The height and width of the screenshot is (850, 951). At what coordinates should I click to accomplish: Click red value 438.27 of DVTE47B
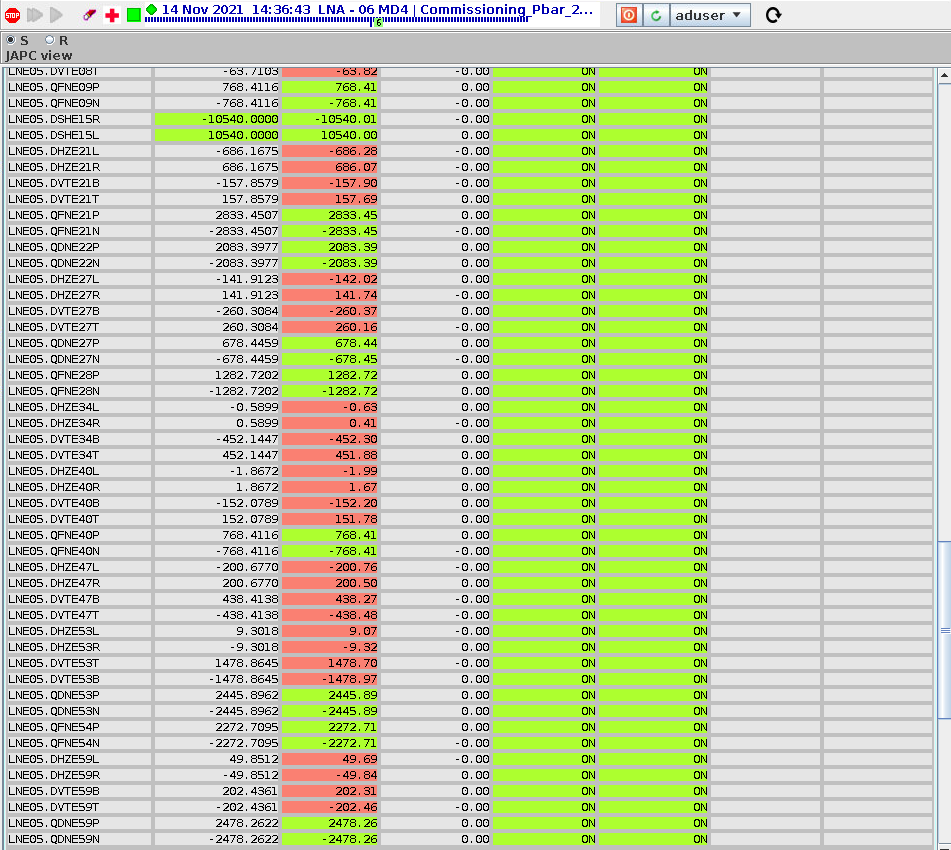click(330, 599)
